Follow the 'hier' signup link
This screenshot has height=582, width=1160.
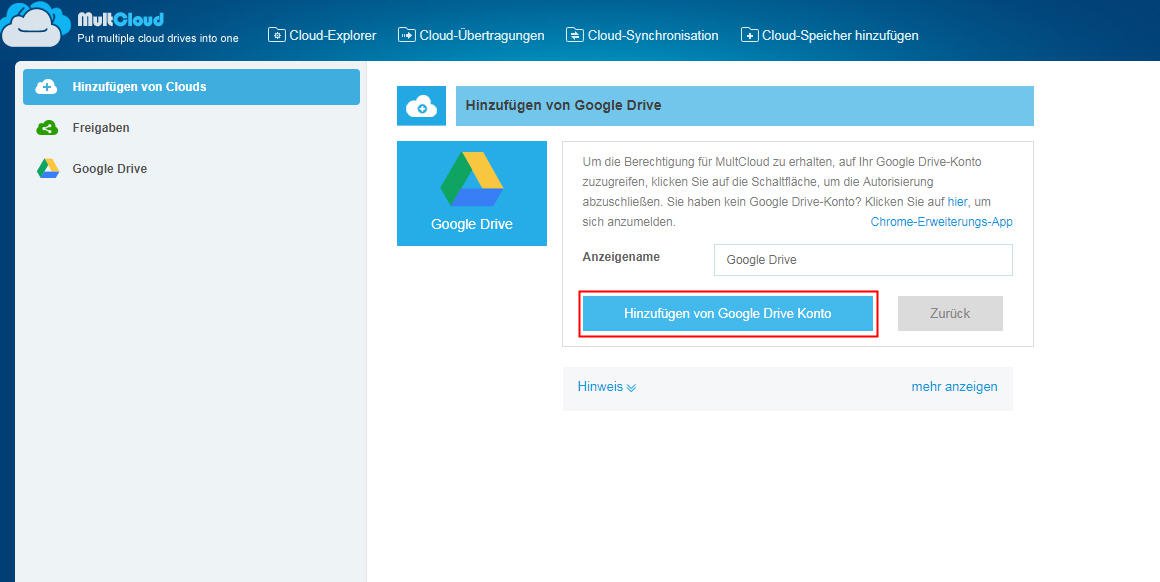(957, 201)
